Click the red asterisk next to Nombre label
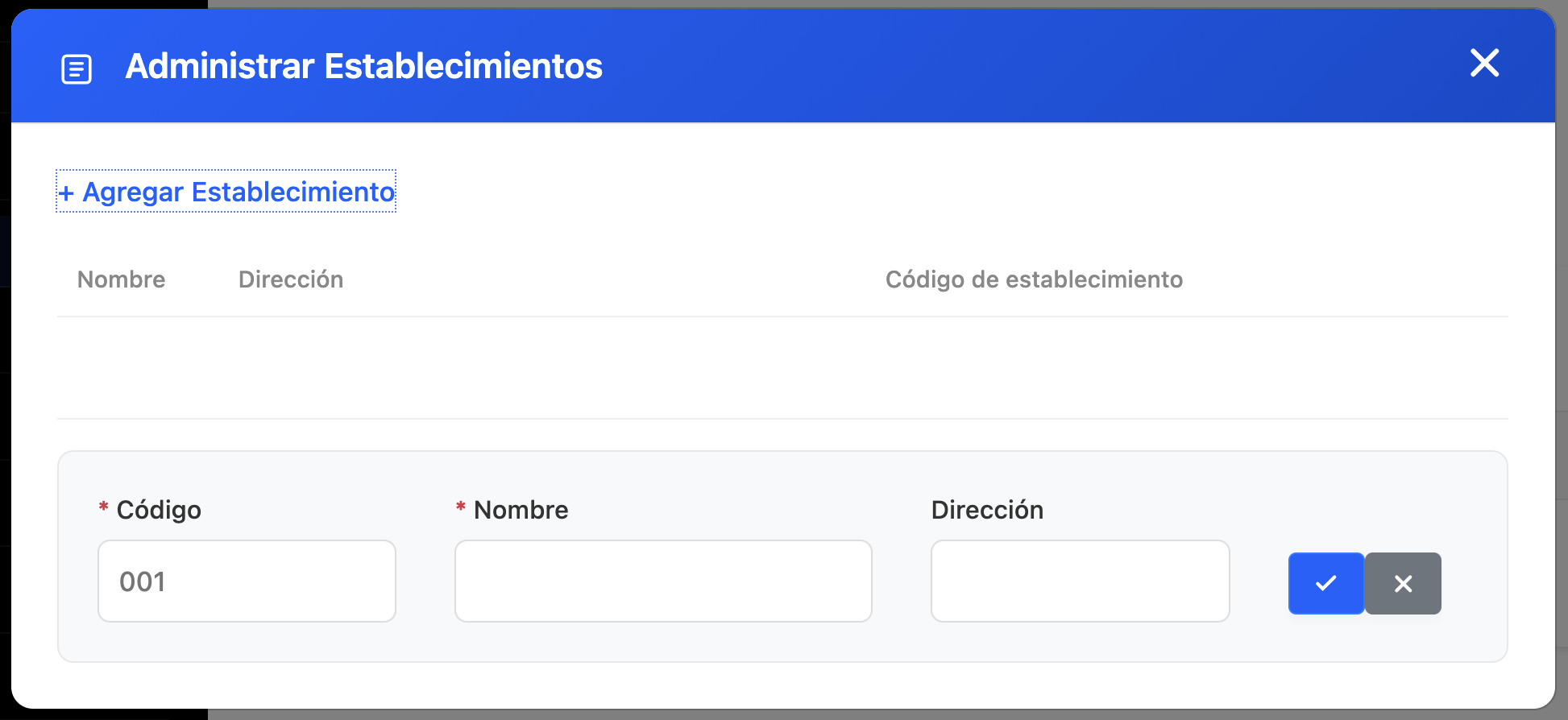Screen dimensions: 1568x720 [461, 507]
